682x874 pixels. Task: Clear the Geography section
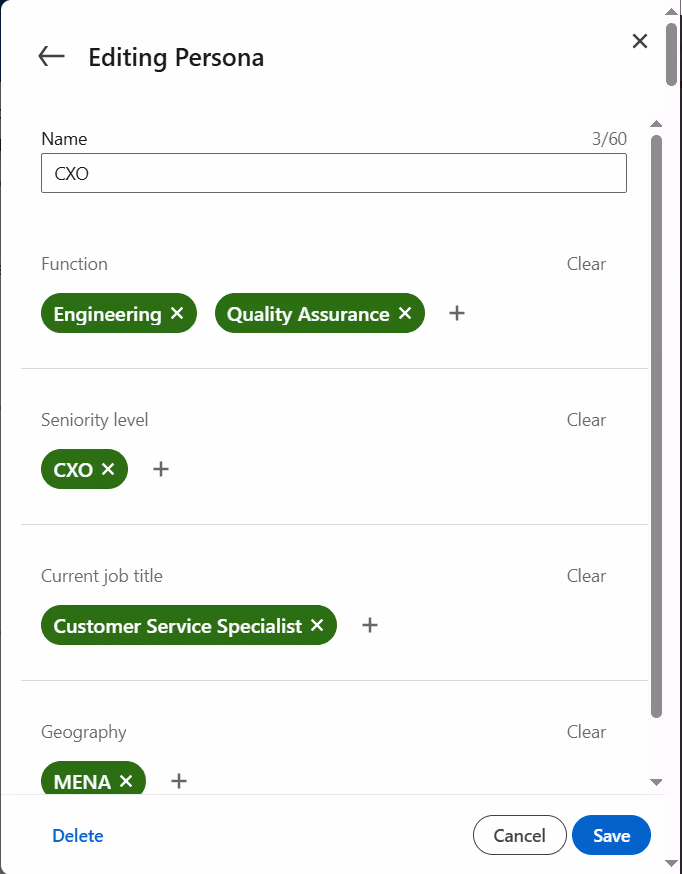point(586,732)
